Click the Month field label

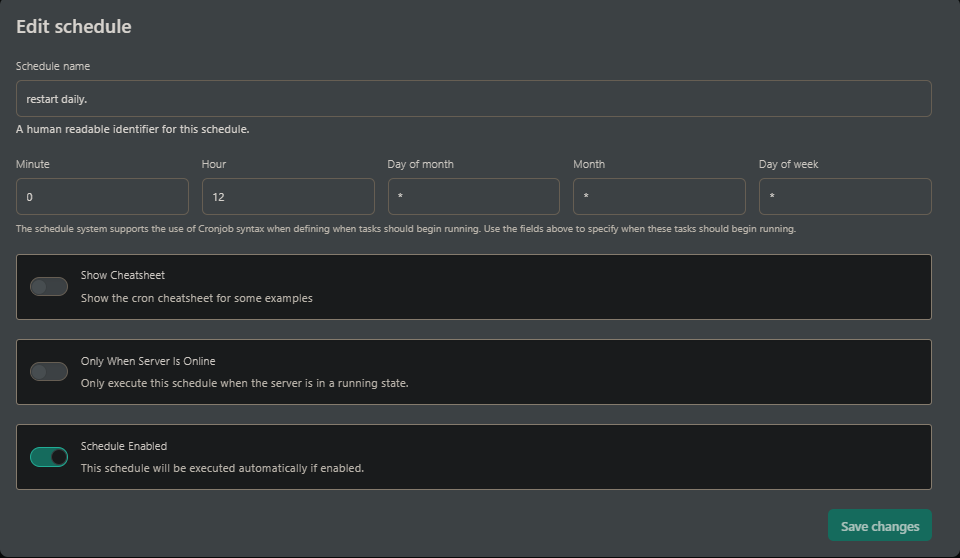(589, 164)
